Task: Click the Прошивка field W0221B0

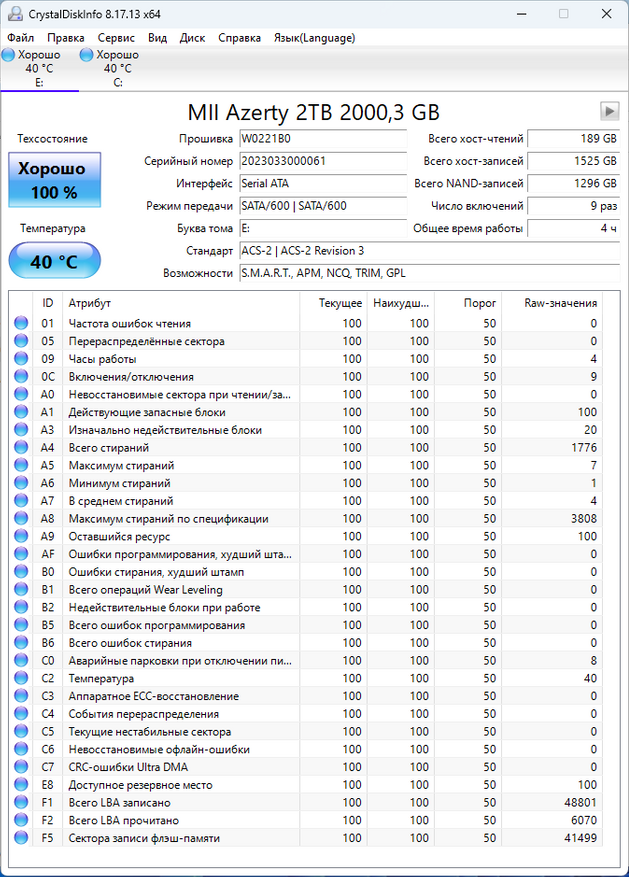Action: (323, 139)
